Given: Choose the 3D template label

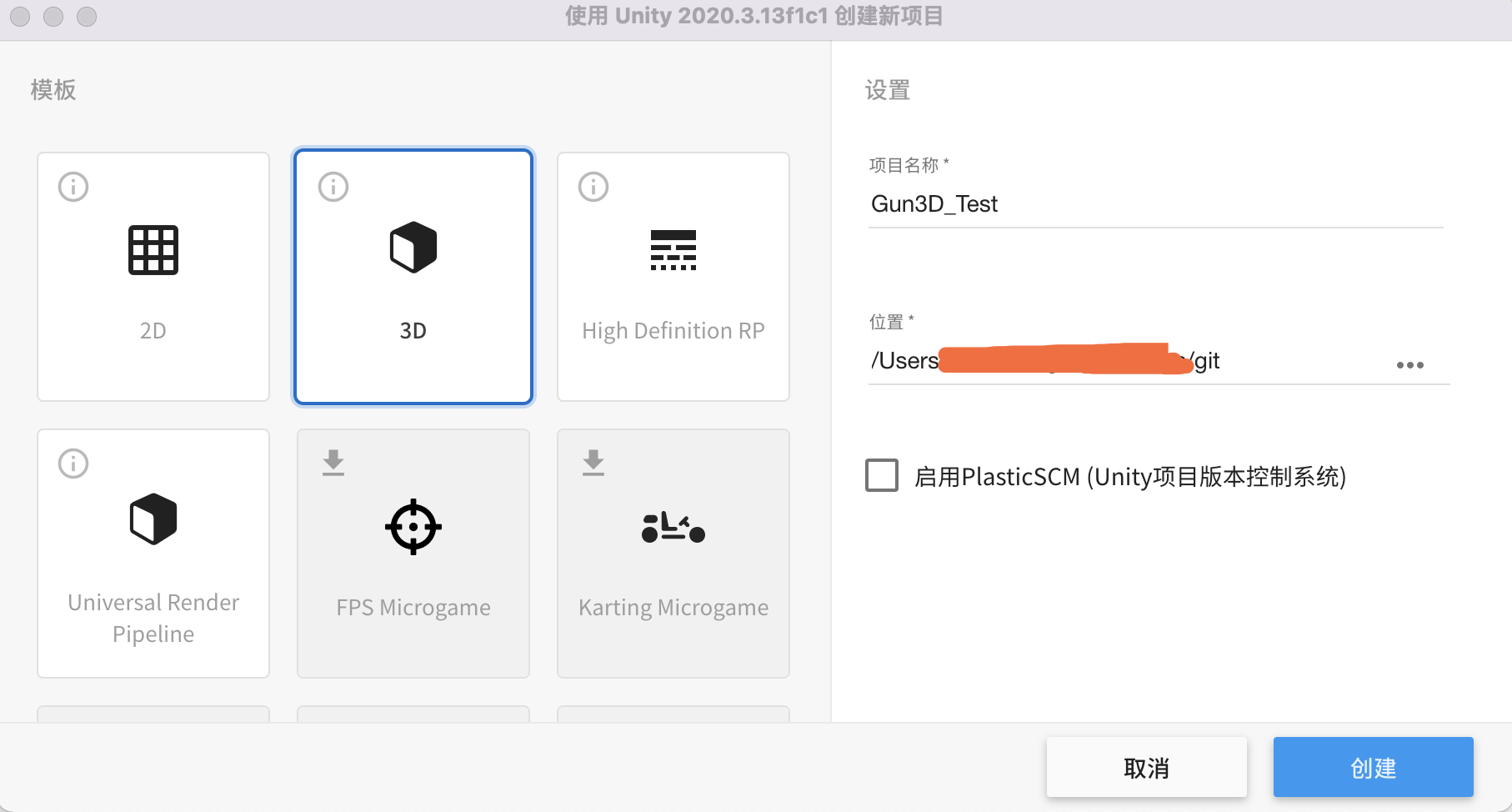Looking at the screenshot, I should coord(413,331).
